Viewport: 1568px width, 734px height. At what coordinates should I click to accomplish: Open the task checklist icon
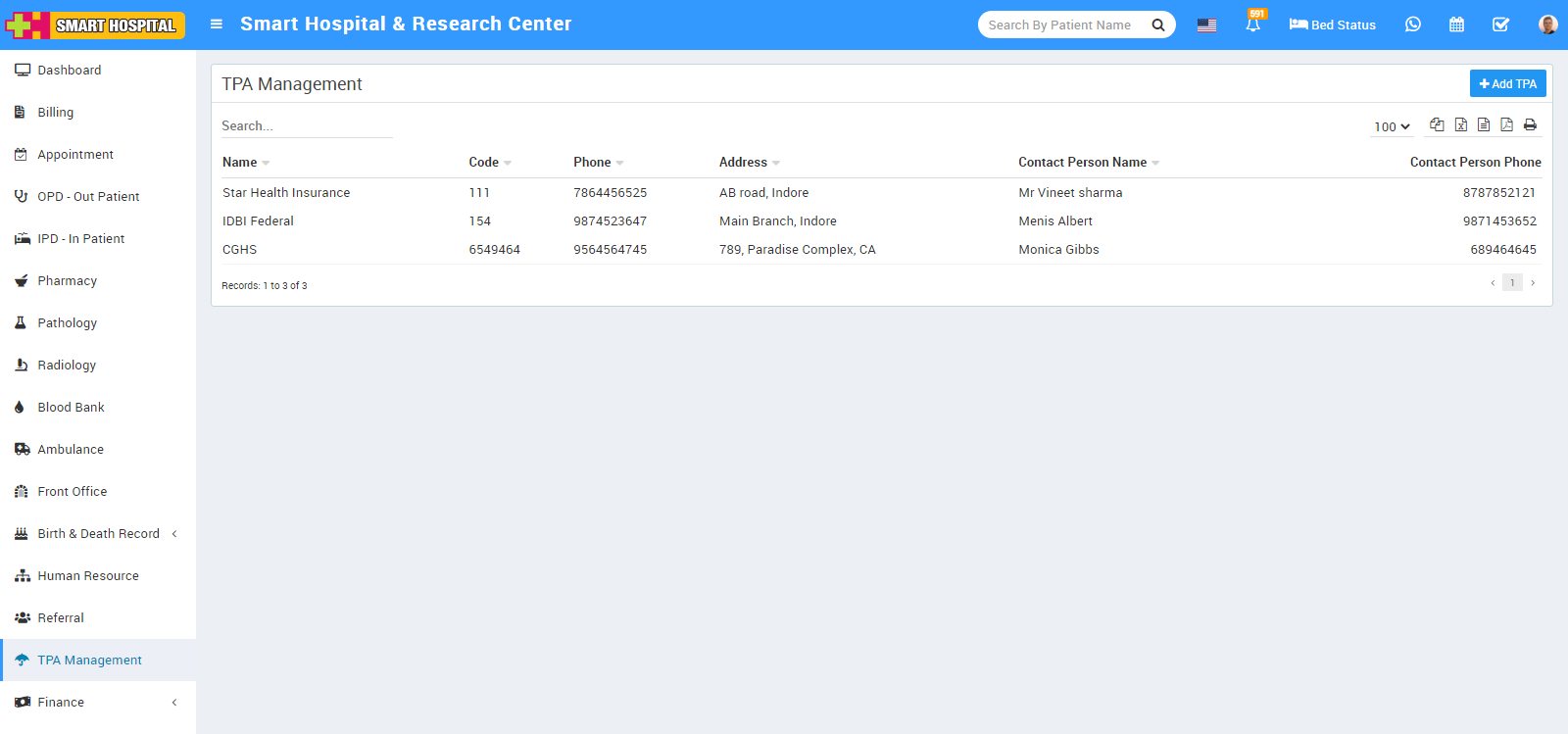[x=1500, y=24]
